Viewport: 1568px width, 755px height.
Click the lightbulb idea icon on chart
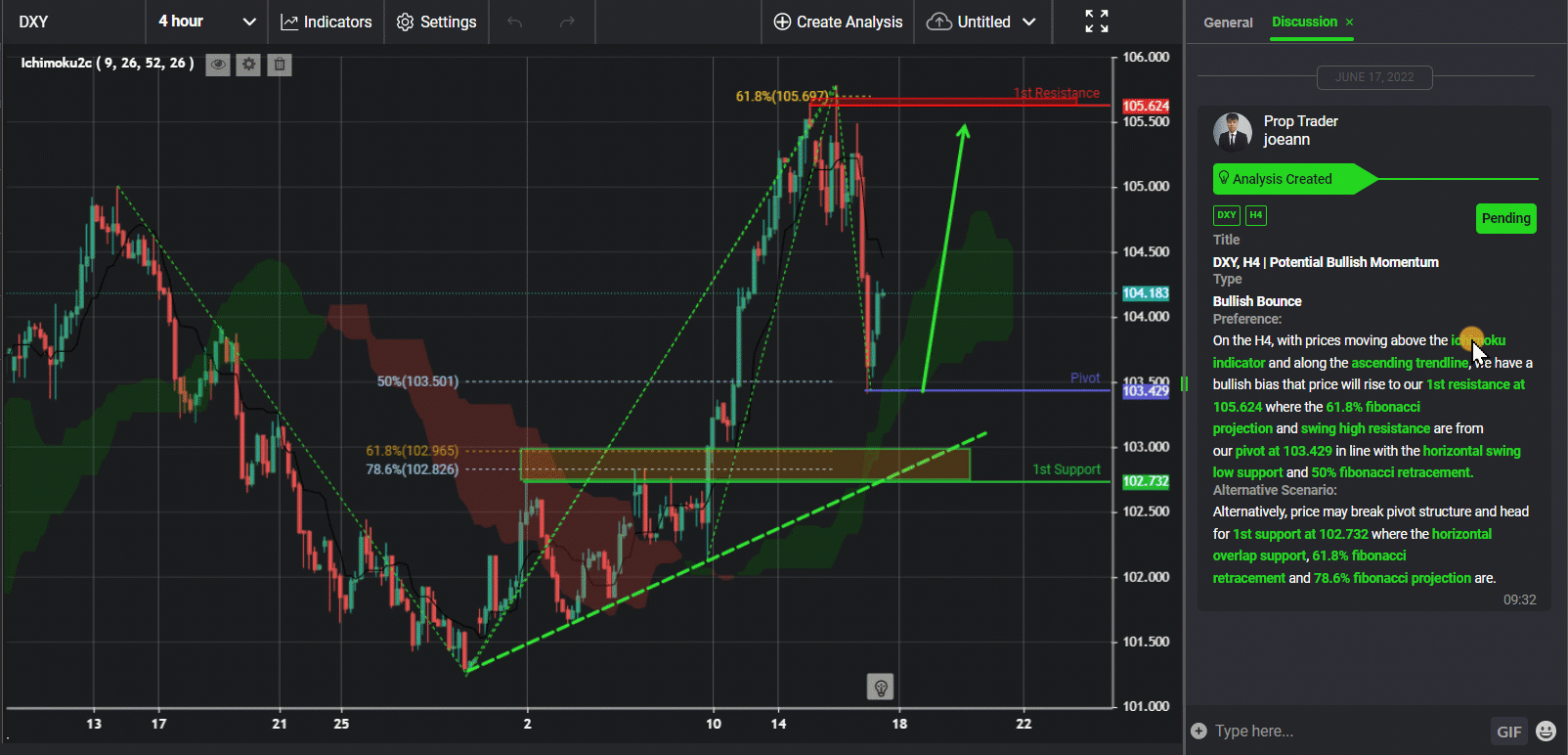point(881,688)
